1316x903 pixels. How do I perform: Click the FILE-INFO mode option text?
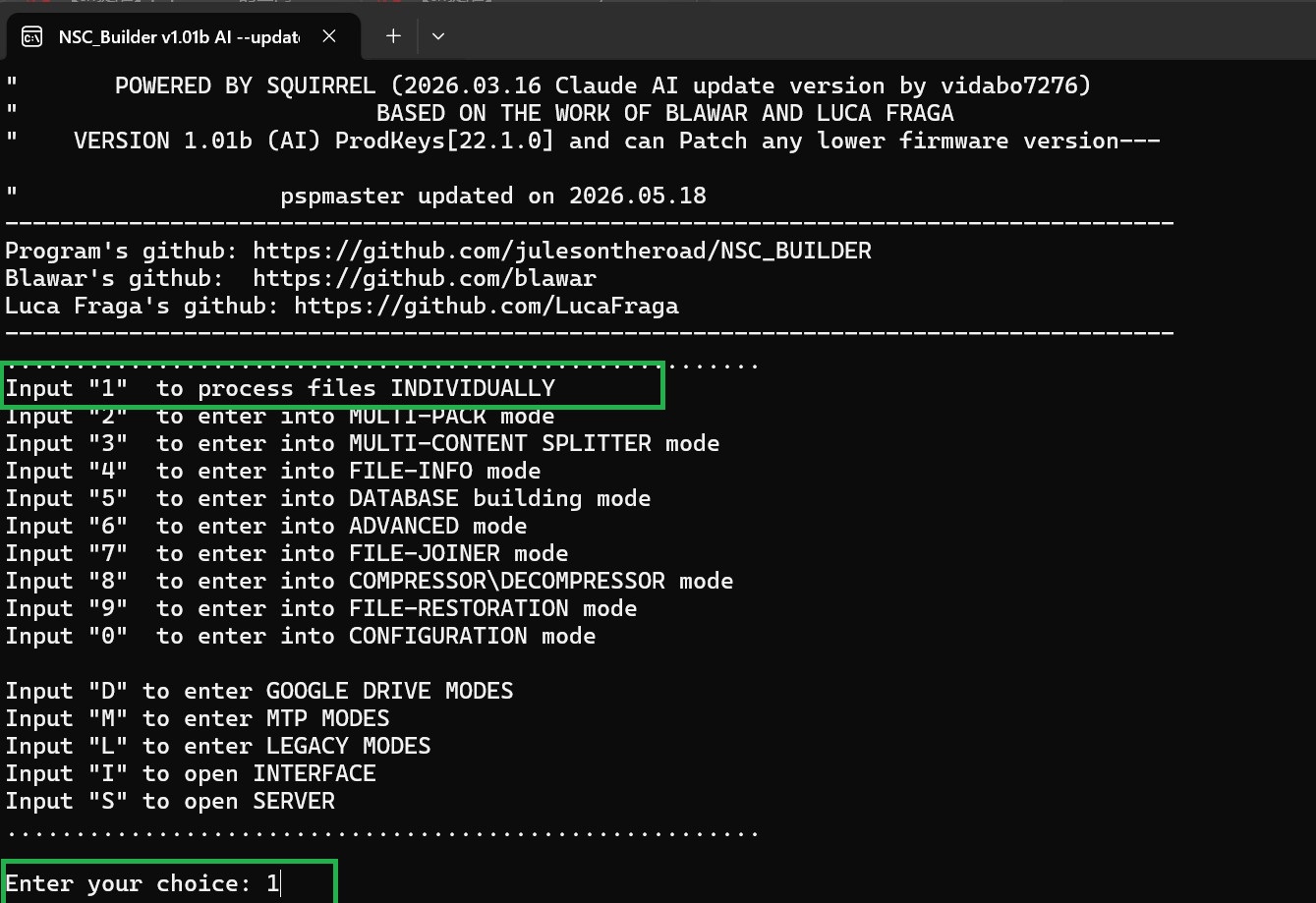point(273,471)
